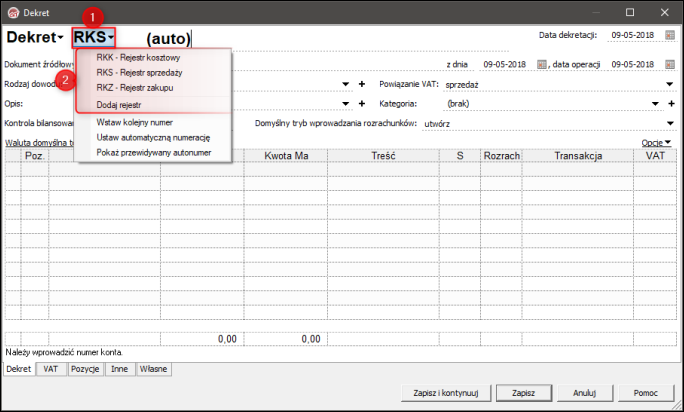Click the Anuluj button
684x412 pixels.
[585, 393]
